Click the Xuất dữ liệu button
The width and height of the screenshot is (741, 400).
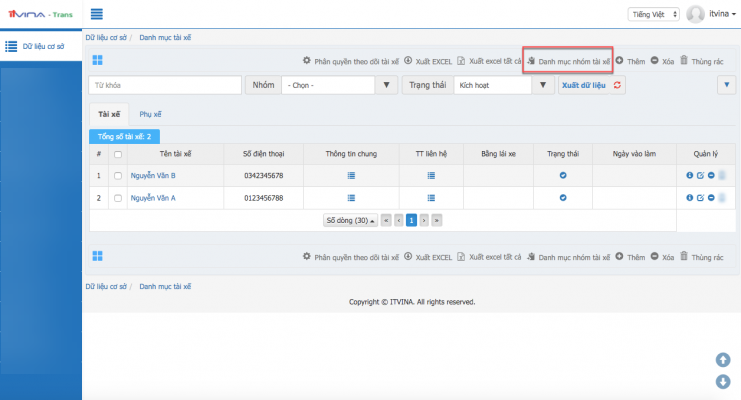point(584,85)
